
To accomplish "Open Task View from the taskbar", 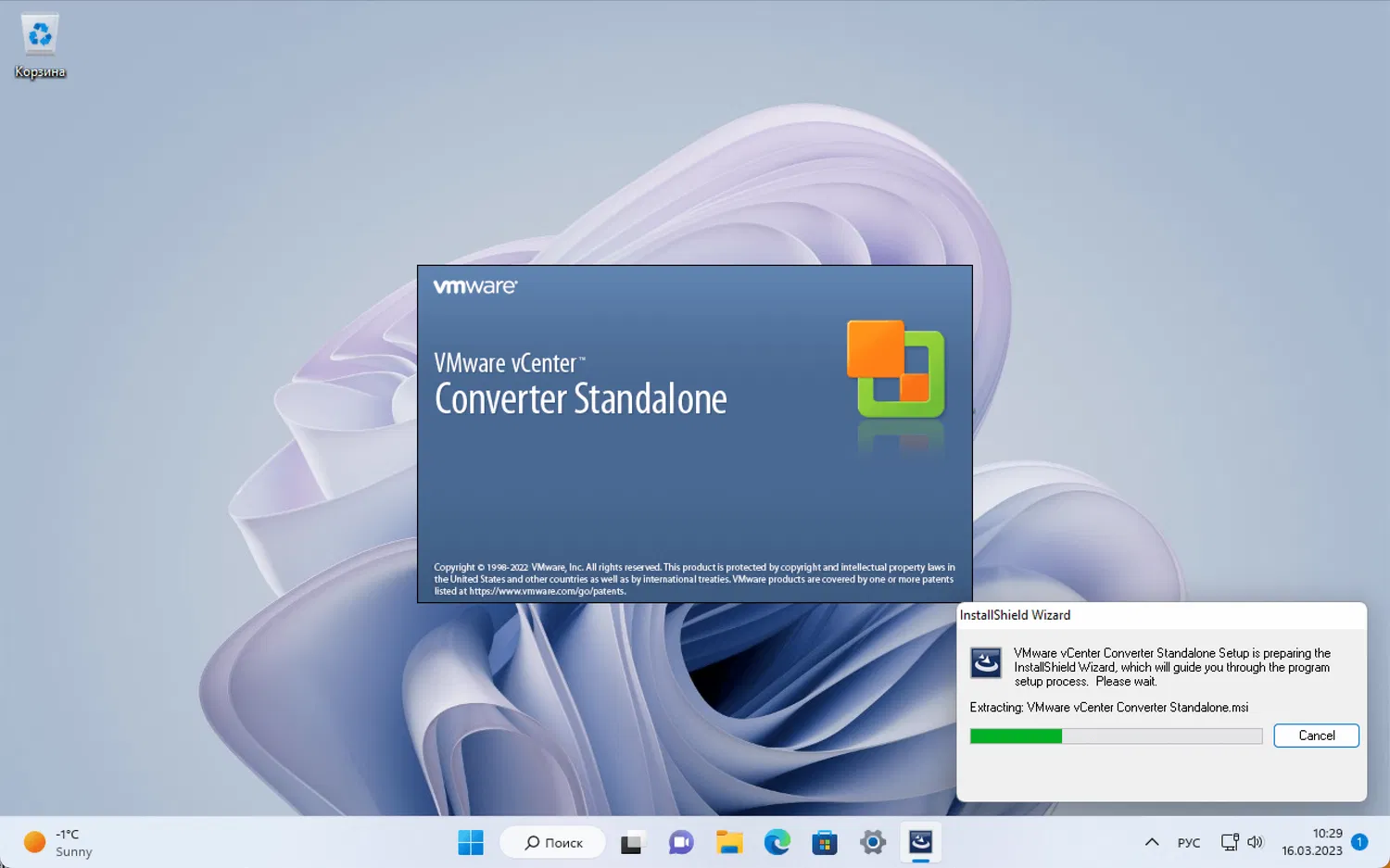I will click(x=631, y=842).
